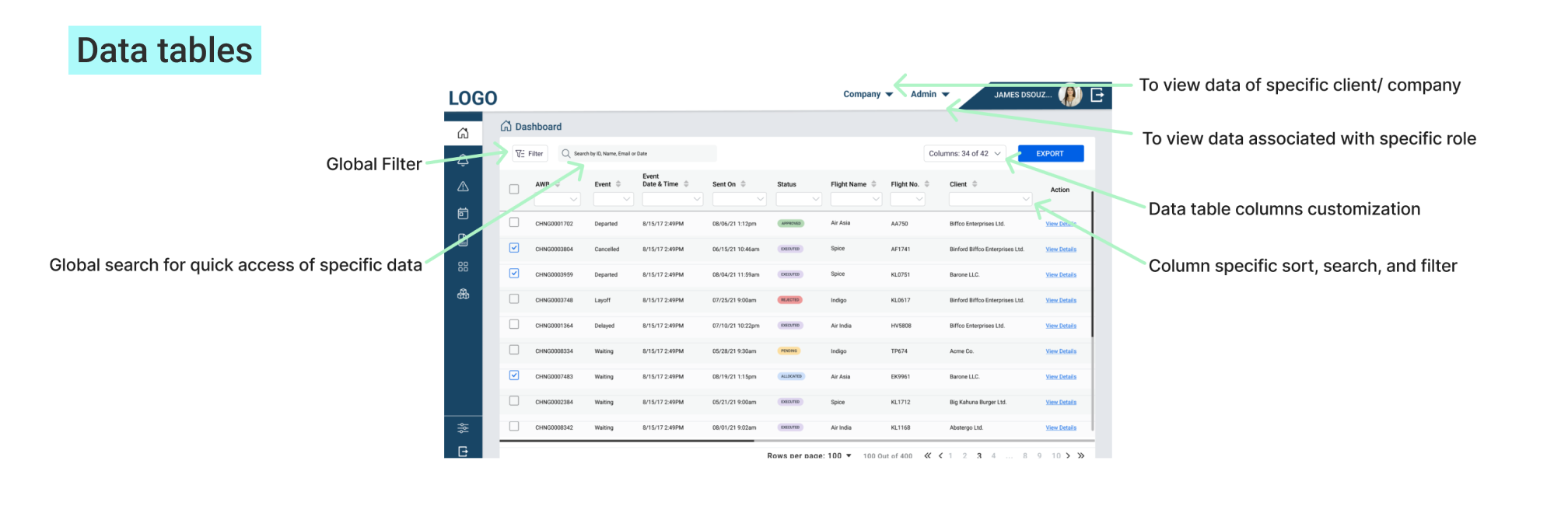The width and height of the screenshot is (1568, 513).
Task: Select the stacked cubes icon in the sidebar
Action: (x=463, y=294)
